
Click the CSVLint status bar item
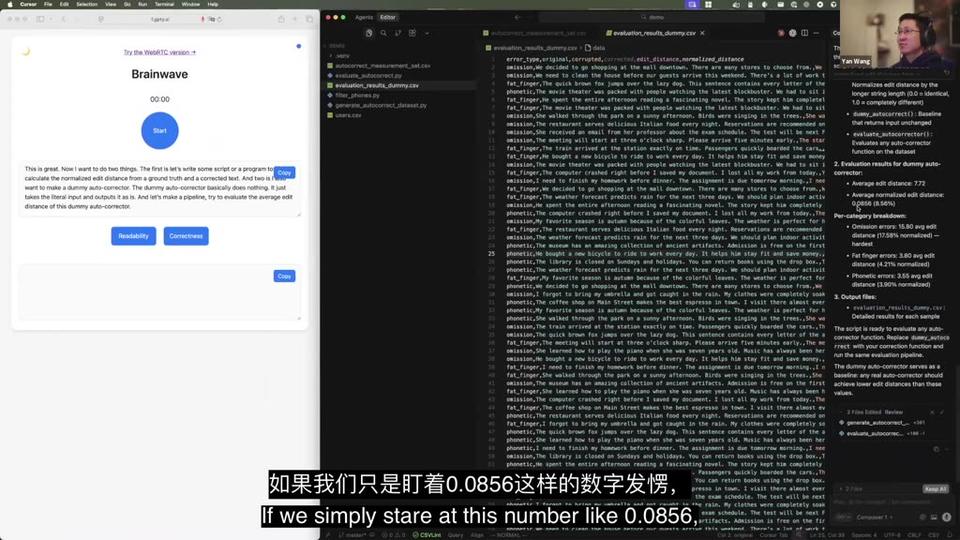[427, 535]
